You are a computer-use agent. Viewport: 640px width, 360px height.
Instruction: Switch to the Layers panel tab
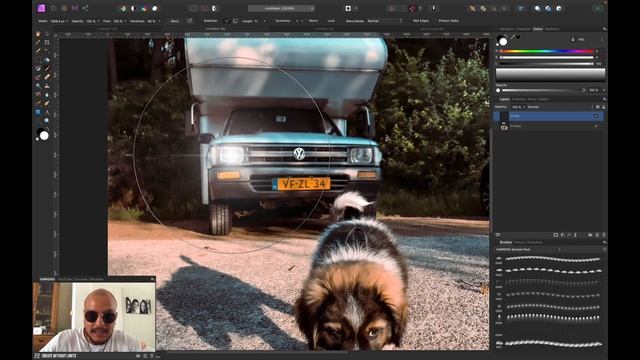[504, 99]
